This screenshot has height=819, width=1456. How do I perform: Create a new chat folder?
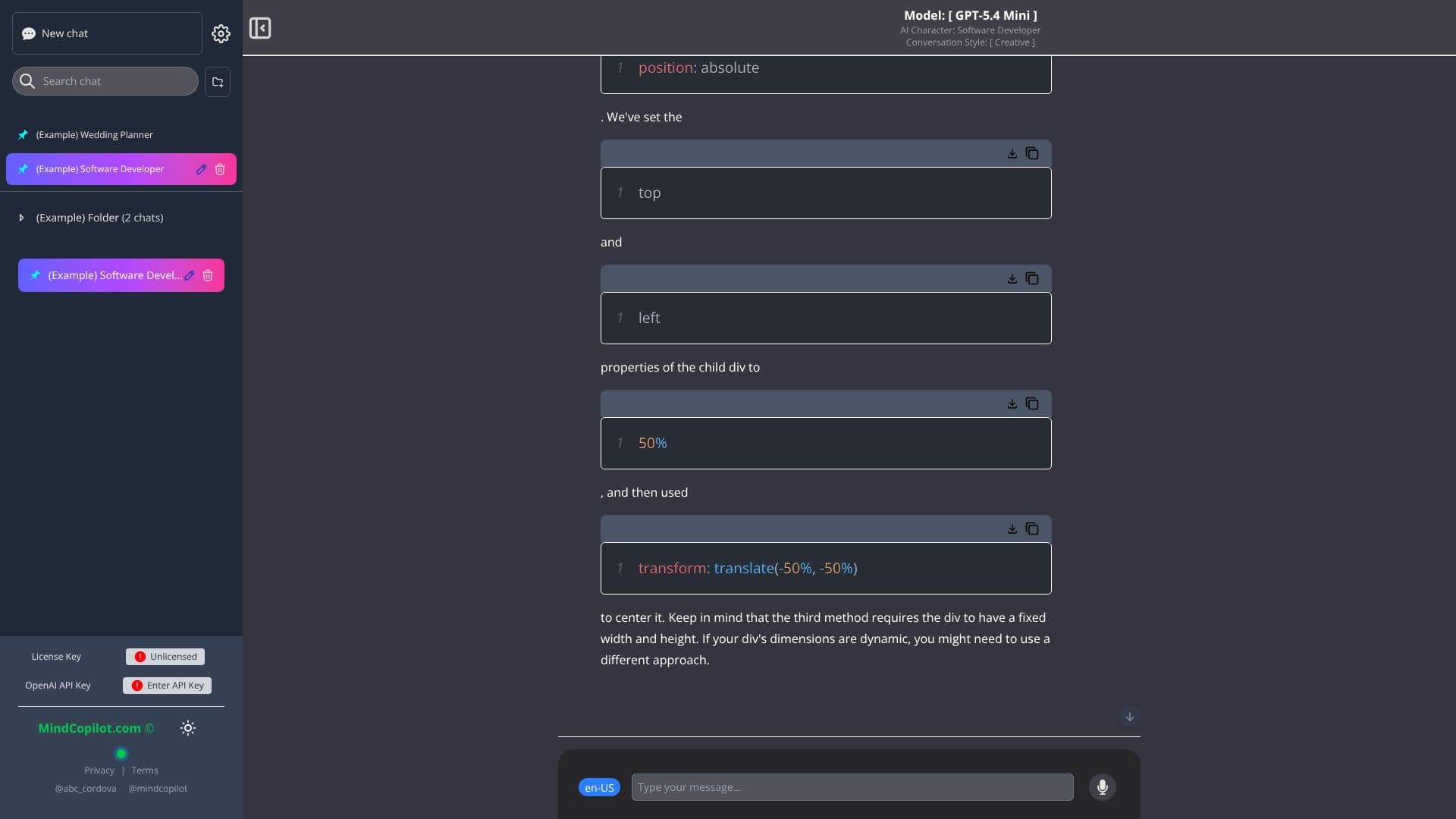click(x=218, y=81)
